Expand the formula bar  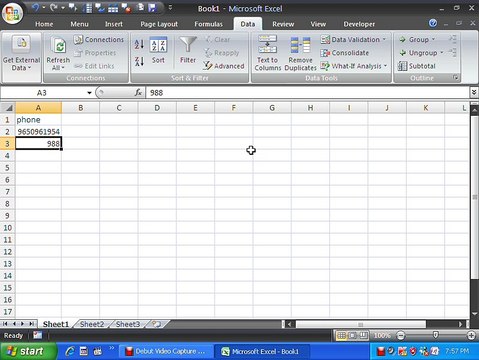pyautogui.click(x=474, y=92)
